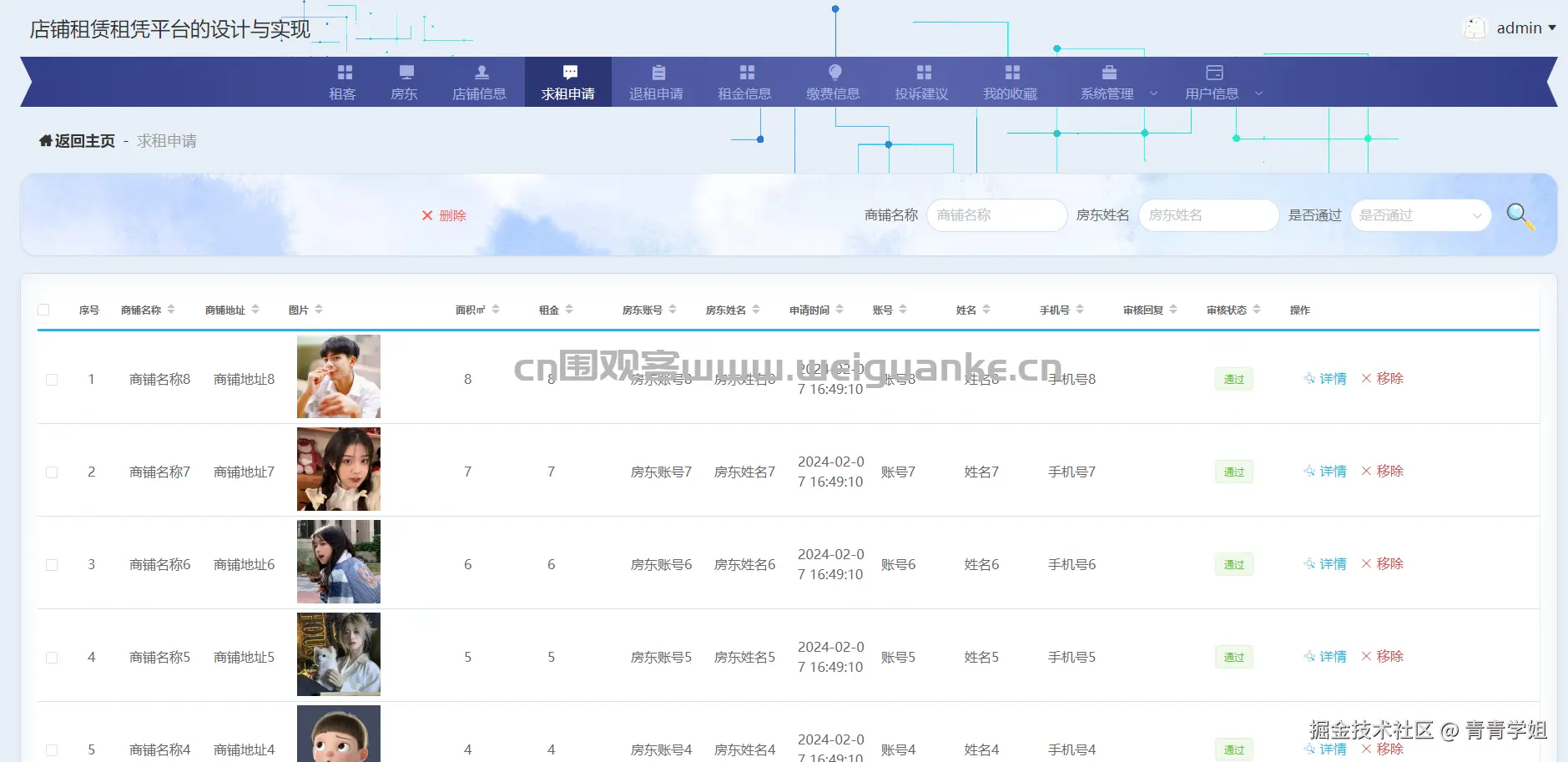Focus the 房东姓名 search field
This screenshot has height=762, width=1568.
click(x=1208, y=215)
